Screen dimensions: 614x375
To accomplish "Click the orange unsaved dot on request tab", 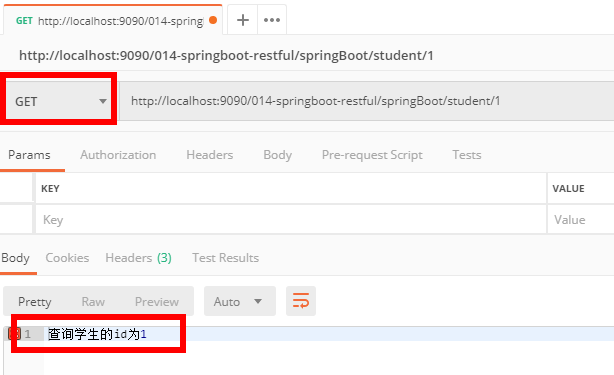I will click(x=213, y=20).
